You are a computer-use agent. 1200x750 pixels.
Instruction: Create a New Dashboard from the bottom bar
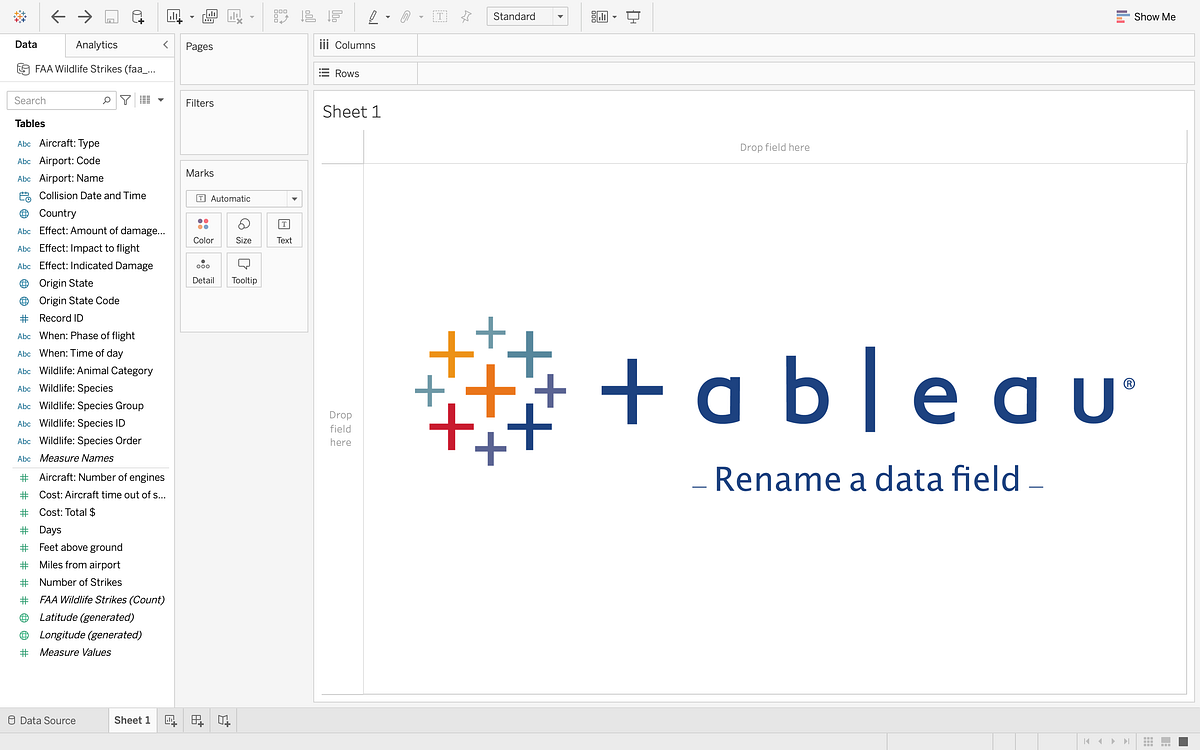(x=196, y=720)
